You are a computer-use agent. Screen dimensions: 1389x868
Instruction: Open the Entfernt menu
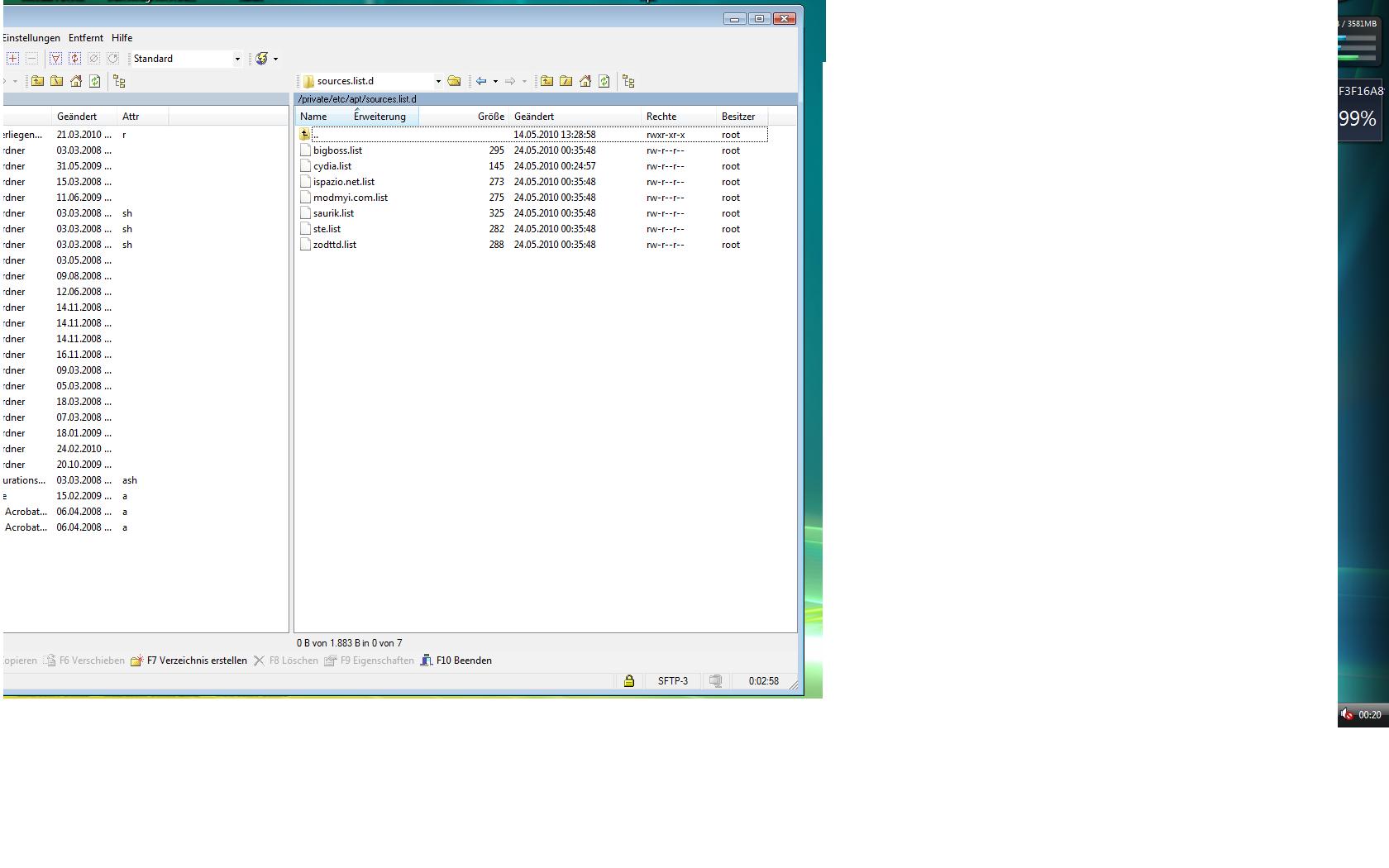click(x=86, y=38)
